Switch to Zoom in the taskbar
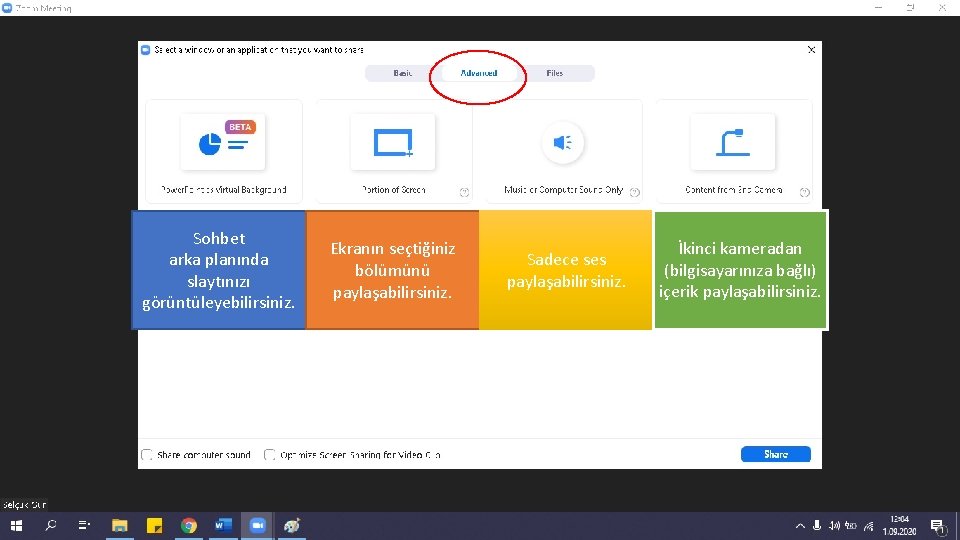 [x=258, y=525]
